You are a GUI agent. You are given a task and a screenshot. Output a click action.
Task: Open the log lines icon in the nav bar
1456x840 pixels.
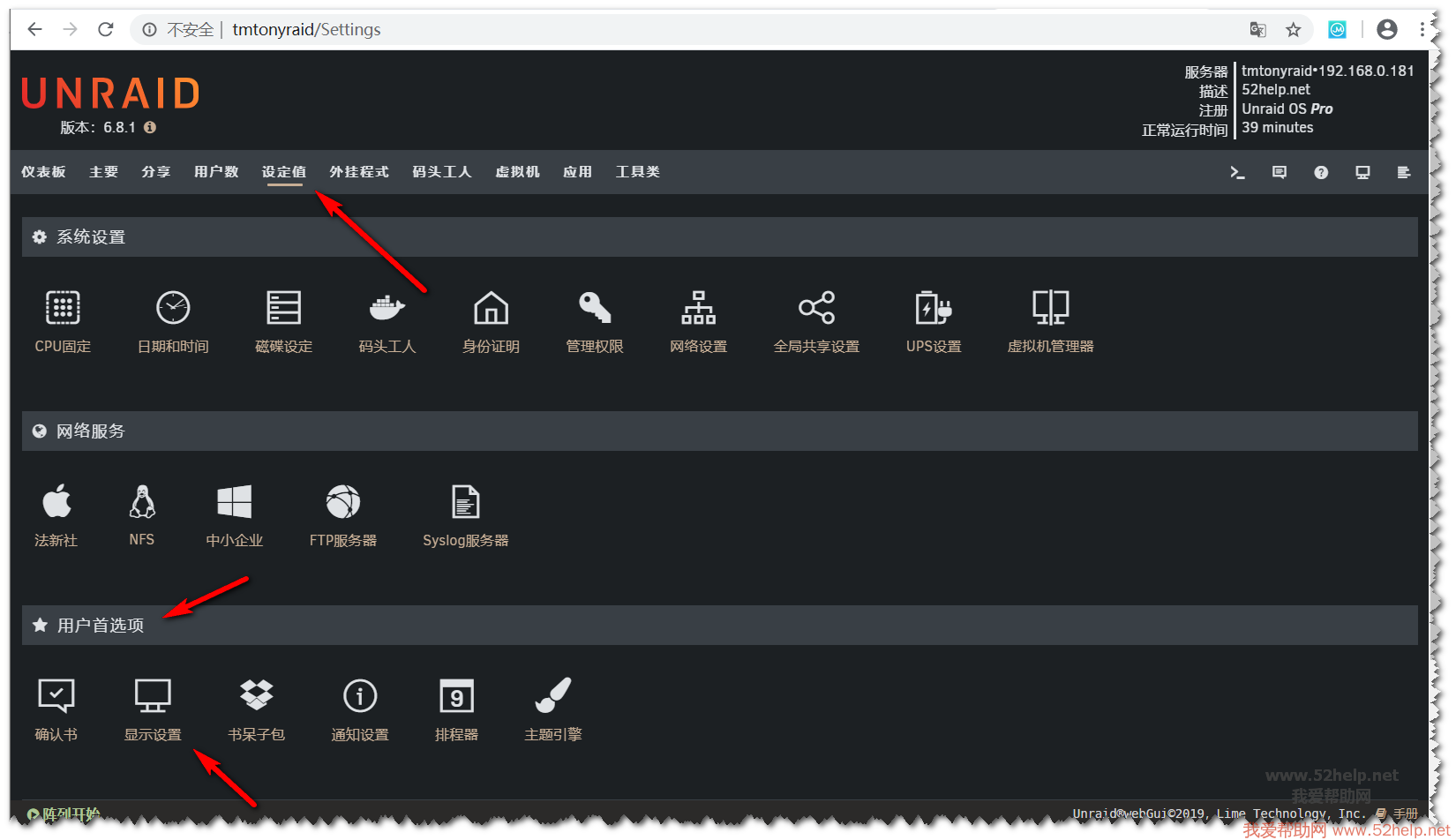tap(1404, 172)
